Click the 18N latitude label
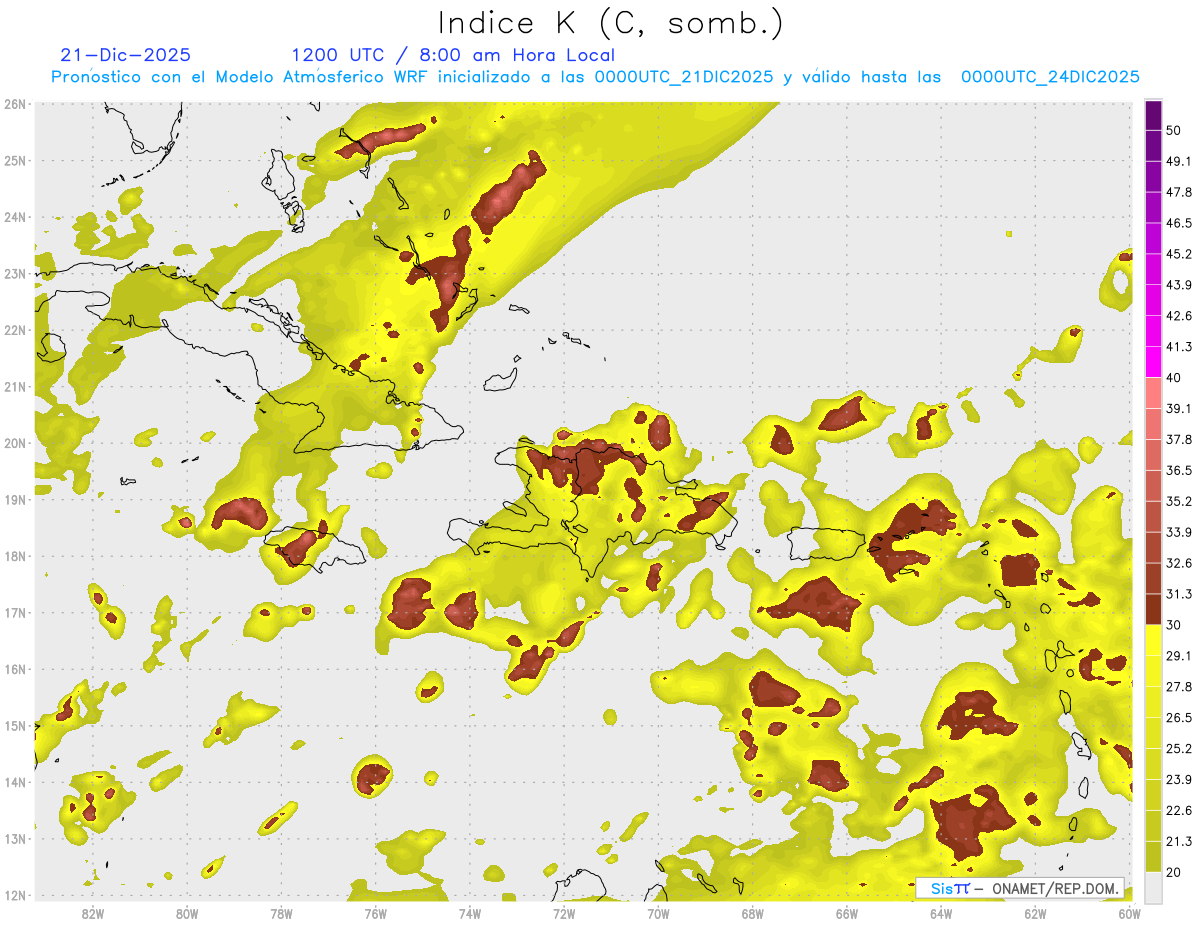1200x927 pixels. [x=14, y=556]
